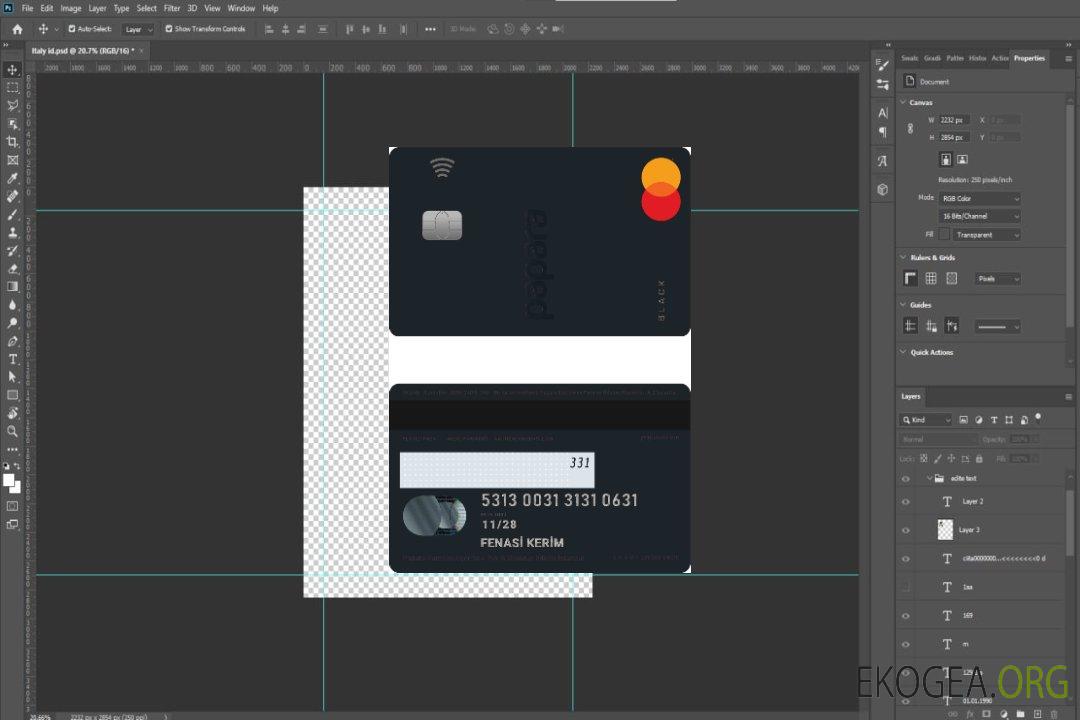Toggle the Auto-Select checkbox
This screenshot has height=720, width=1080.
[72, 29]
